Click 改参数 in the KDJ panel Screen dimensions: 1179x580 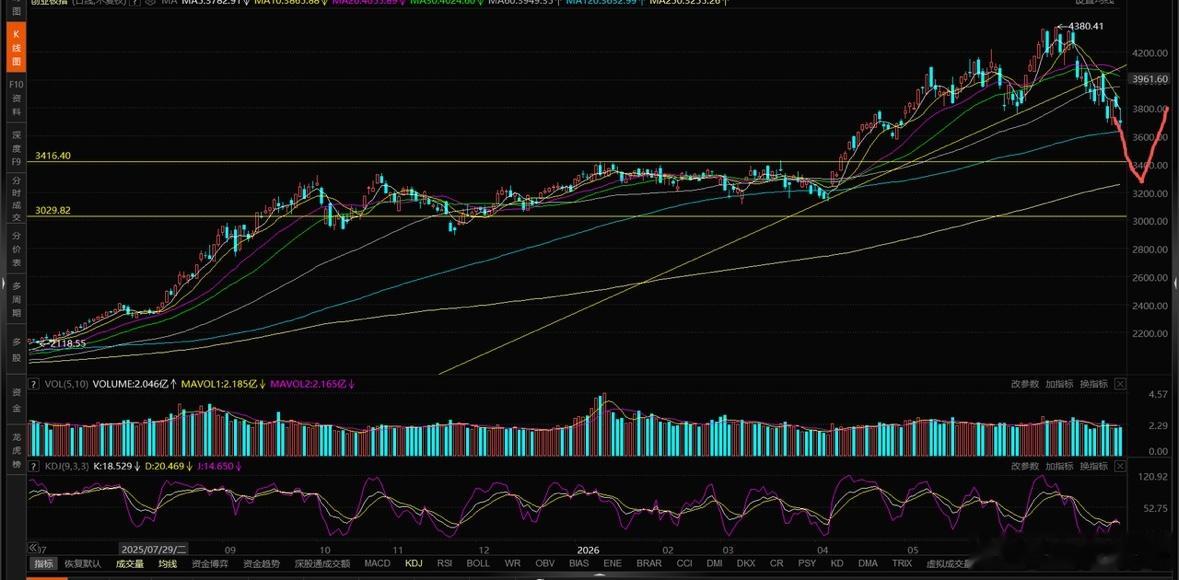coord(1024,466)
